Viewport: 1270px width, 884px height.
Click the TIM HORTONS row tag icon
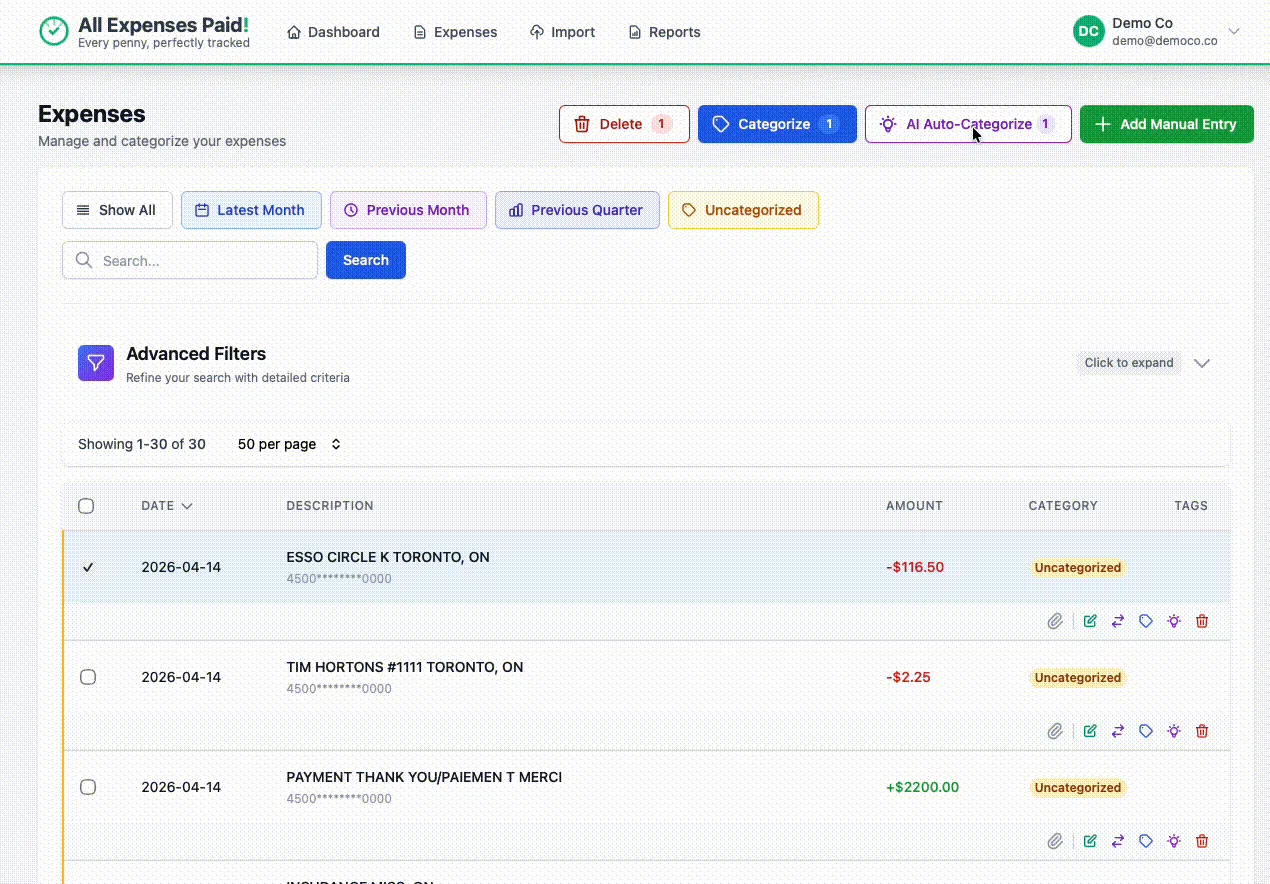tap(1146, 731)
